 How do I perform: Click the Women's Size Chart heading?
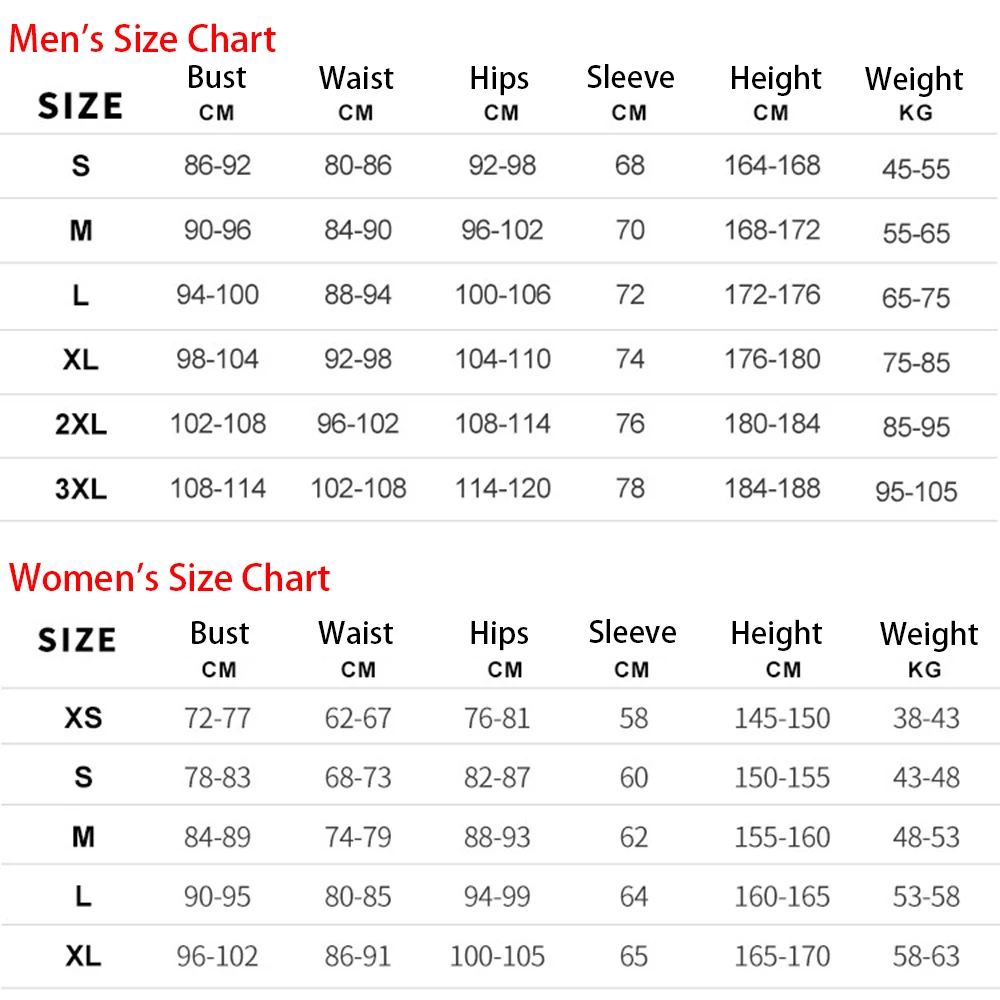point(169,578)
